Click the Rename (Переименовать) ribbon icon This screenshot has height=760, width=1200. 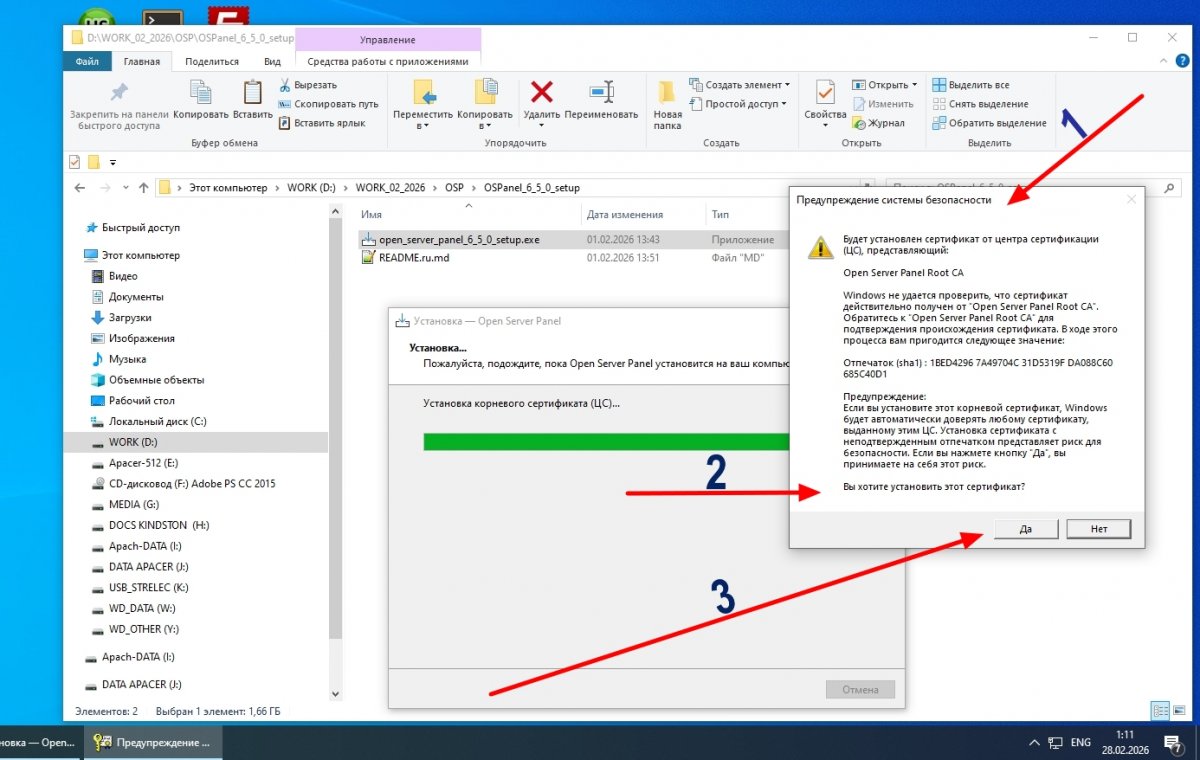pos(601,93)
